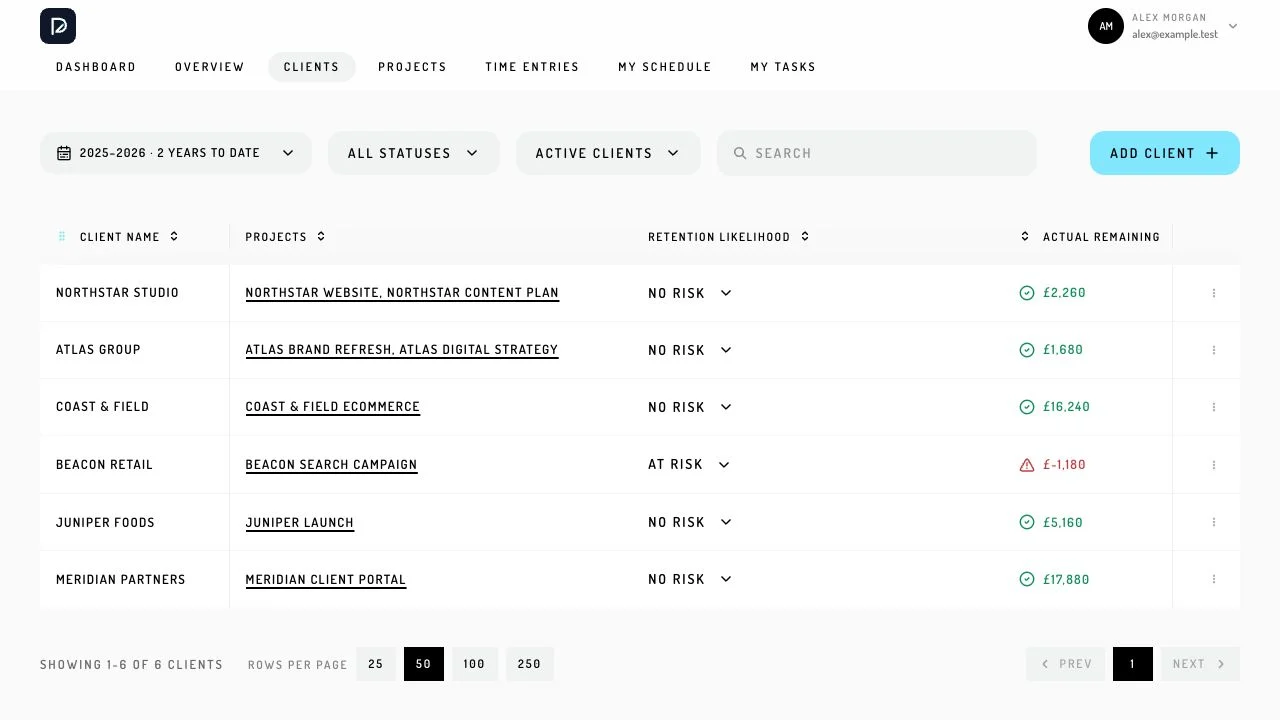This screenshot has height=720, width=1280.
Task: Open row actions menu for Atlas Group
Action: click(1214, 350)
